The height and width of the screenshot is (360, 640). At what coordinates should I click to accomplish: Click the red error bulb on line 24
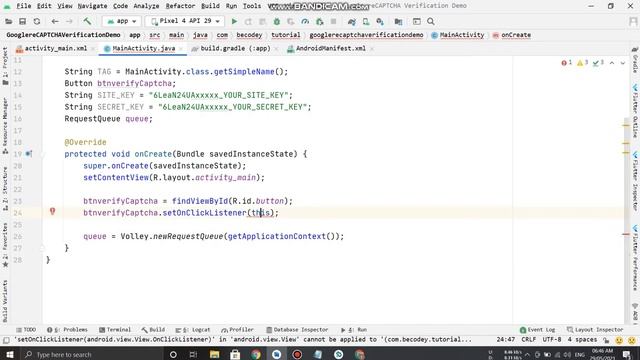(52, 211)
